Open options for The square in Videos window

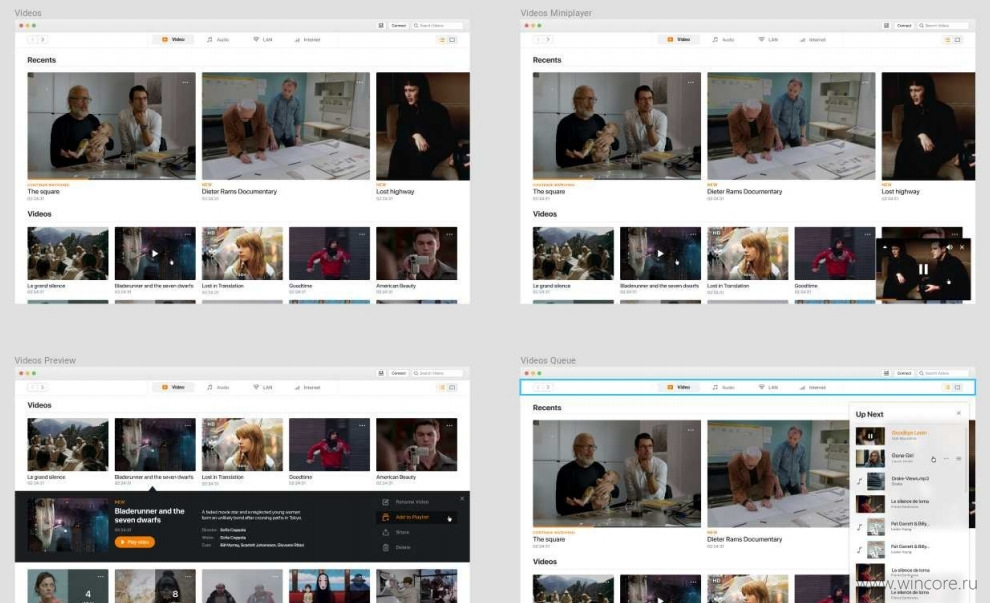click(185, 82)
